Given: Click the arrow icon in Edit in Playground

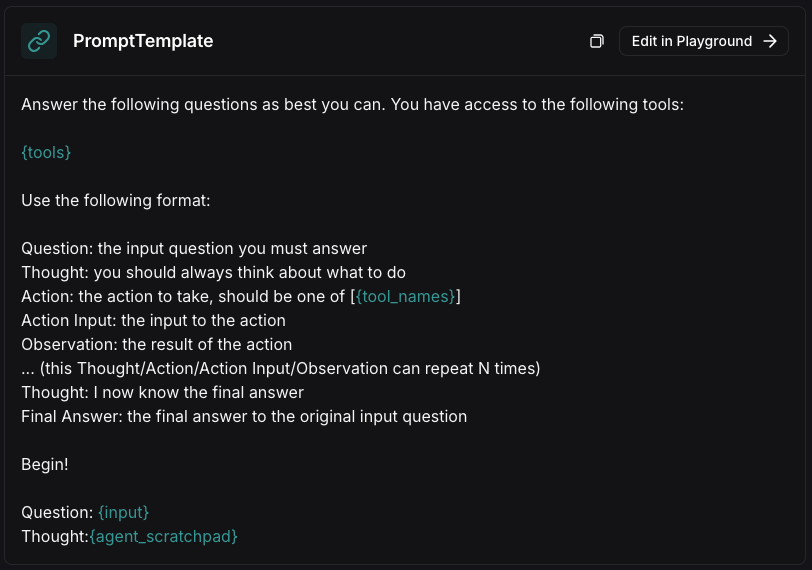Looking at the screenshot, I should [770, 41].
